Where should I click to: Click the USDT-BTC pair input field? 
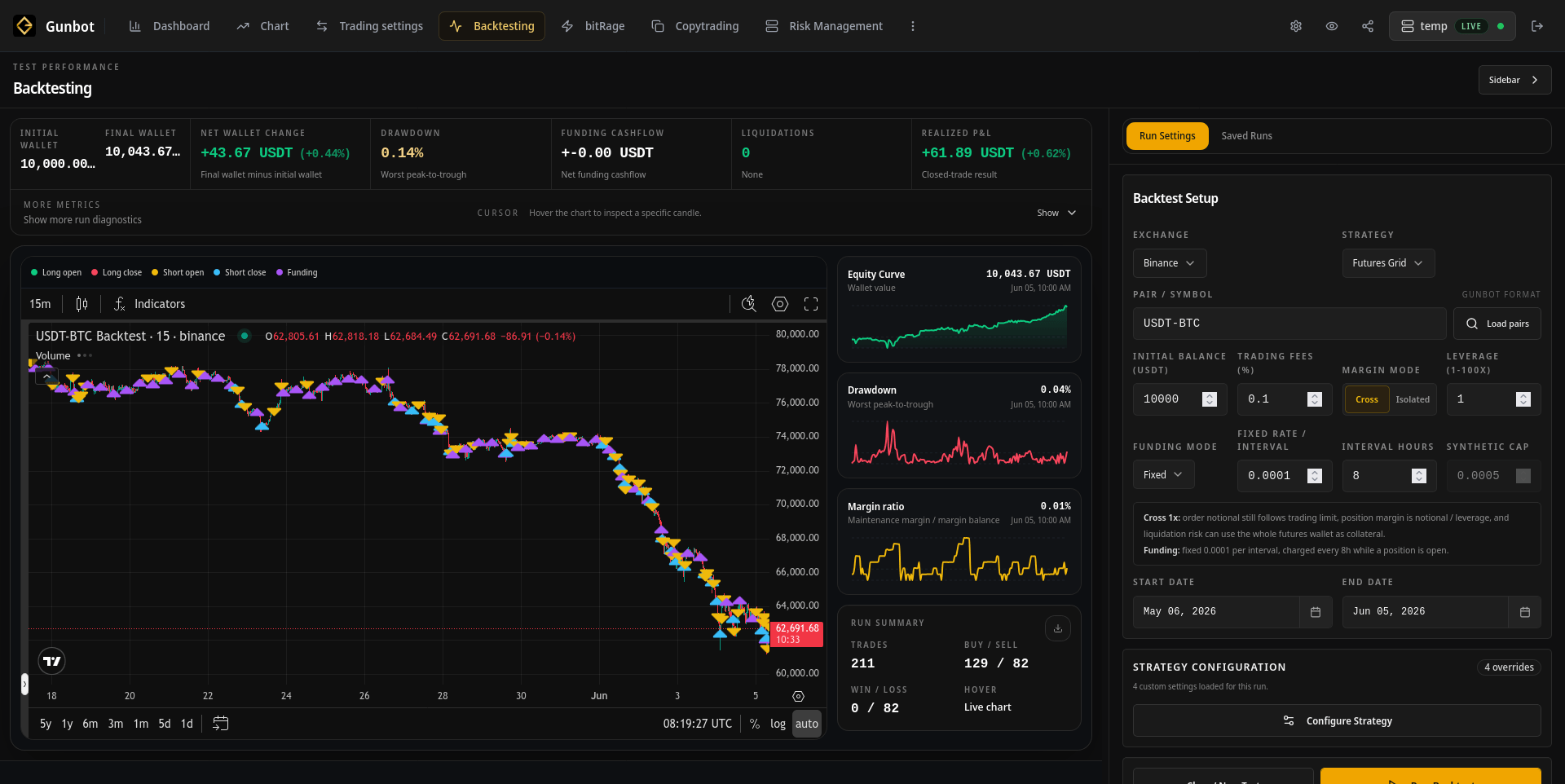1289,324
